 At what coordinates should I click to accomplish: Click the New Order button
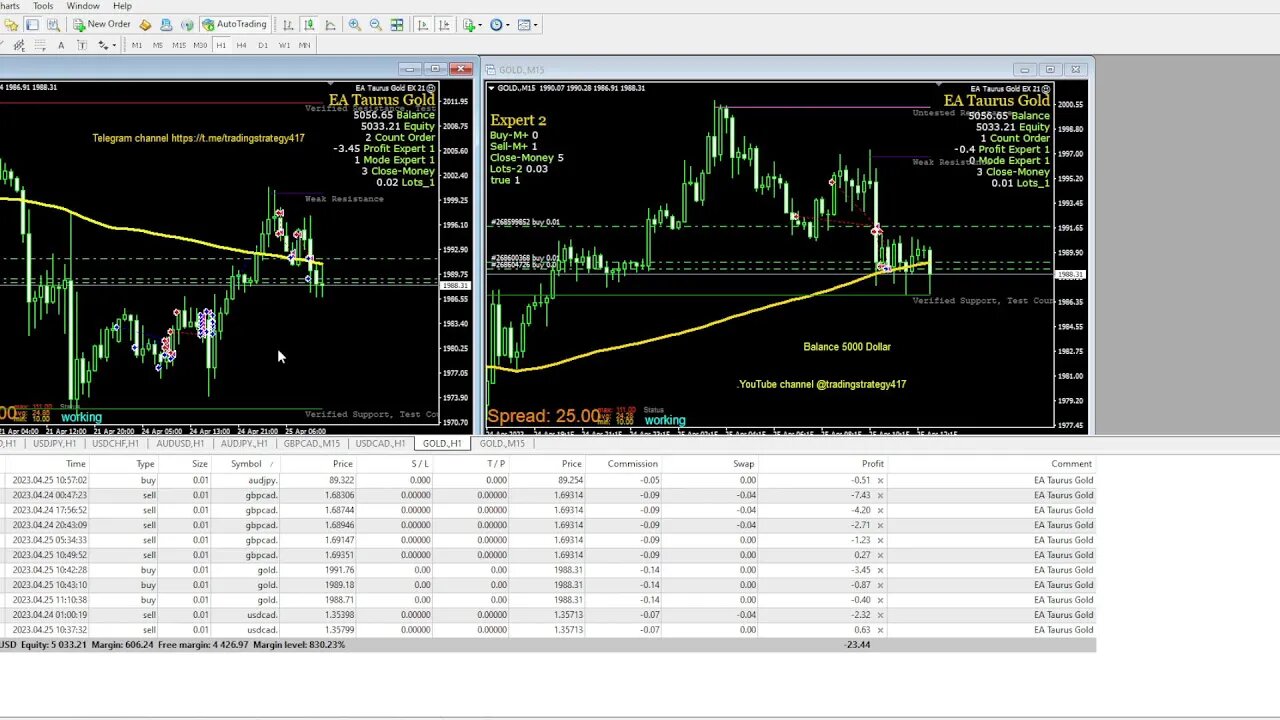coord(102,24)
